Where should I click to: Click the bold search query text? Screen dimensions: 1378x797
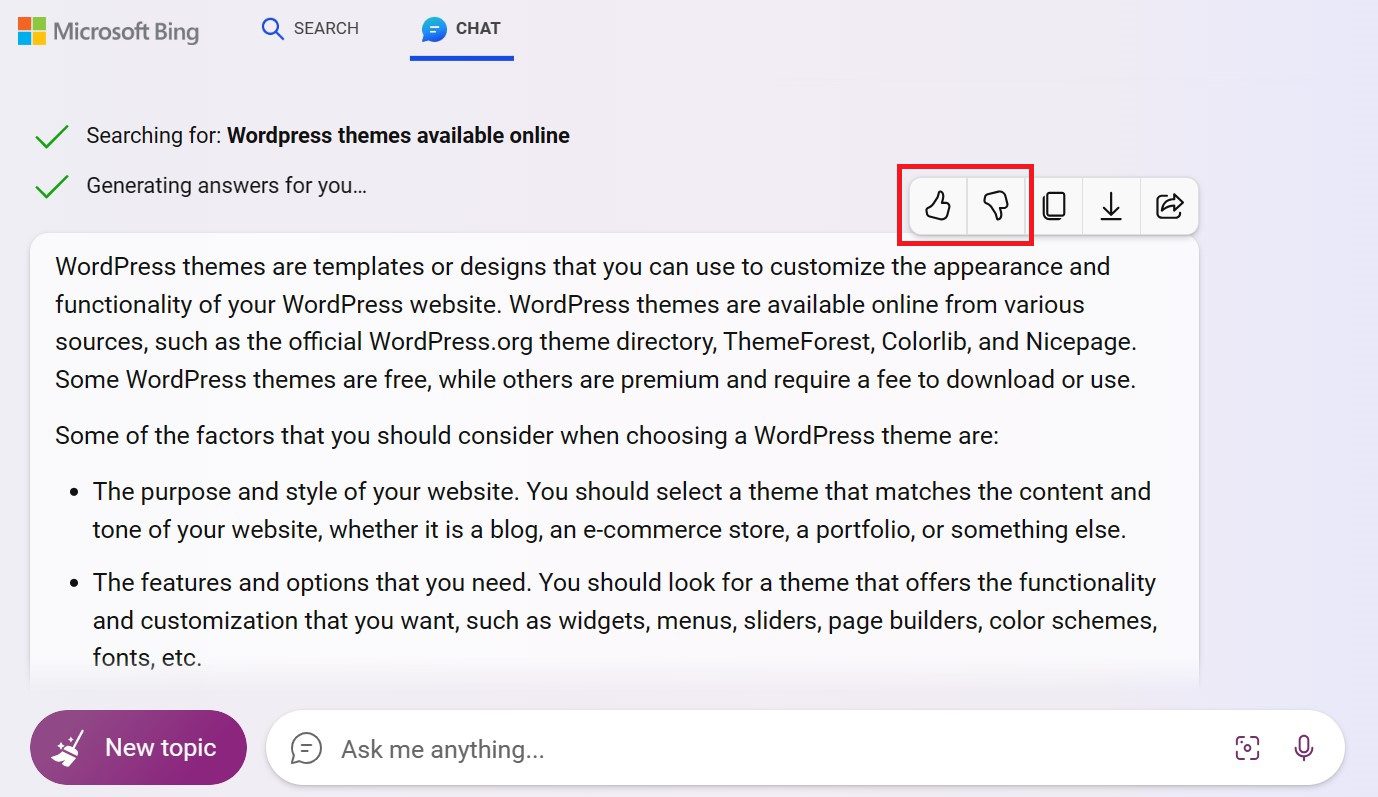pyautogui.click(x=397, y=135)
